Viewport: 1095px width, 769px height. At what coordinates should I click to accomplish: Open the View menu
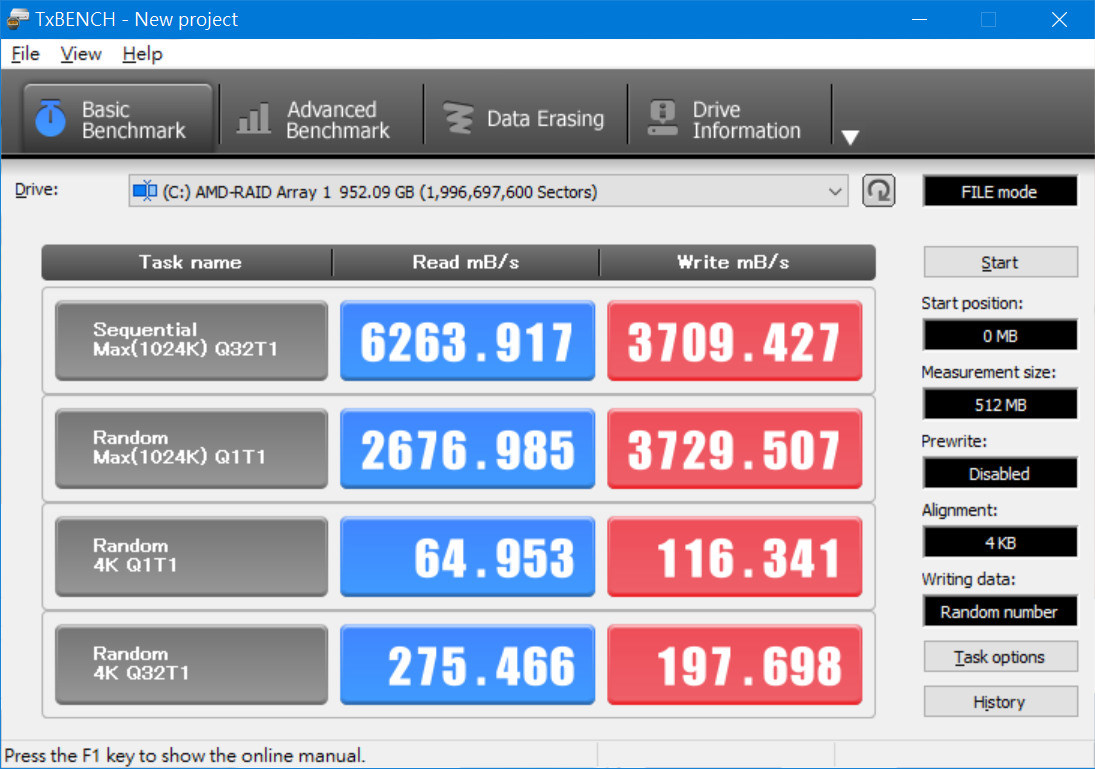pos(80,54)
